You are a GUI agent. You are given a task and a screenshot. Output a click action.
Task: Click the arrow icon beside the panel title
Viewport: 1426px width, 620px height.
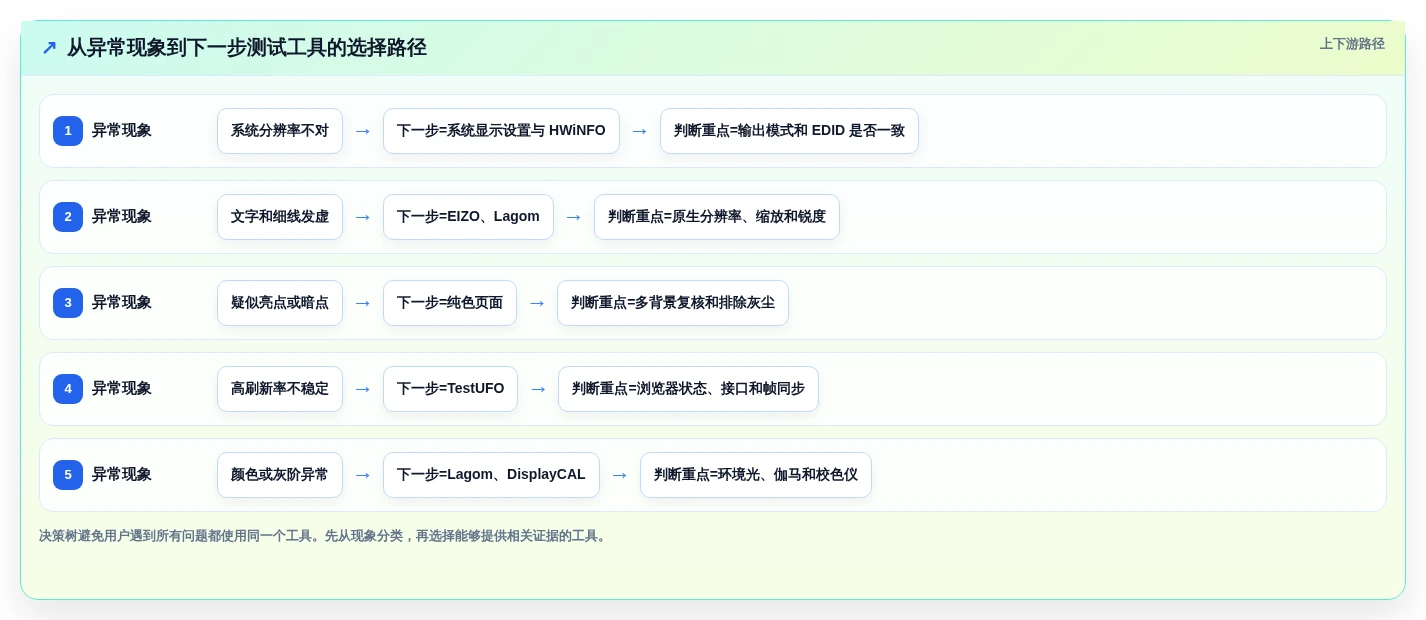point(49,47)
